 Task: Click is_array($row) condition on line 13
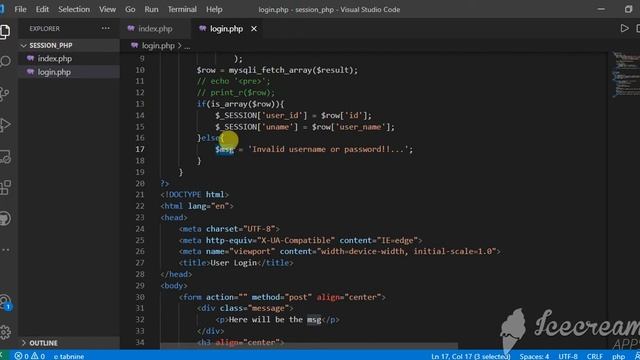pos(242,104)
